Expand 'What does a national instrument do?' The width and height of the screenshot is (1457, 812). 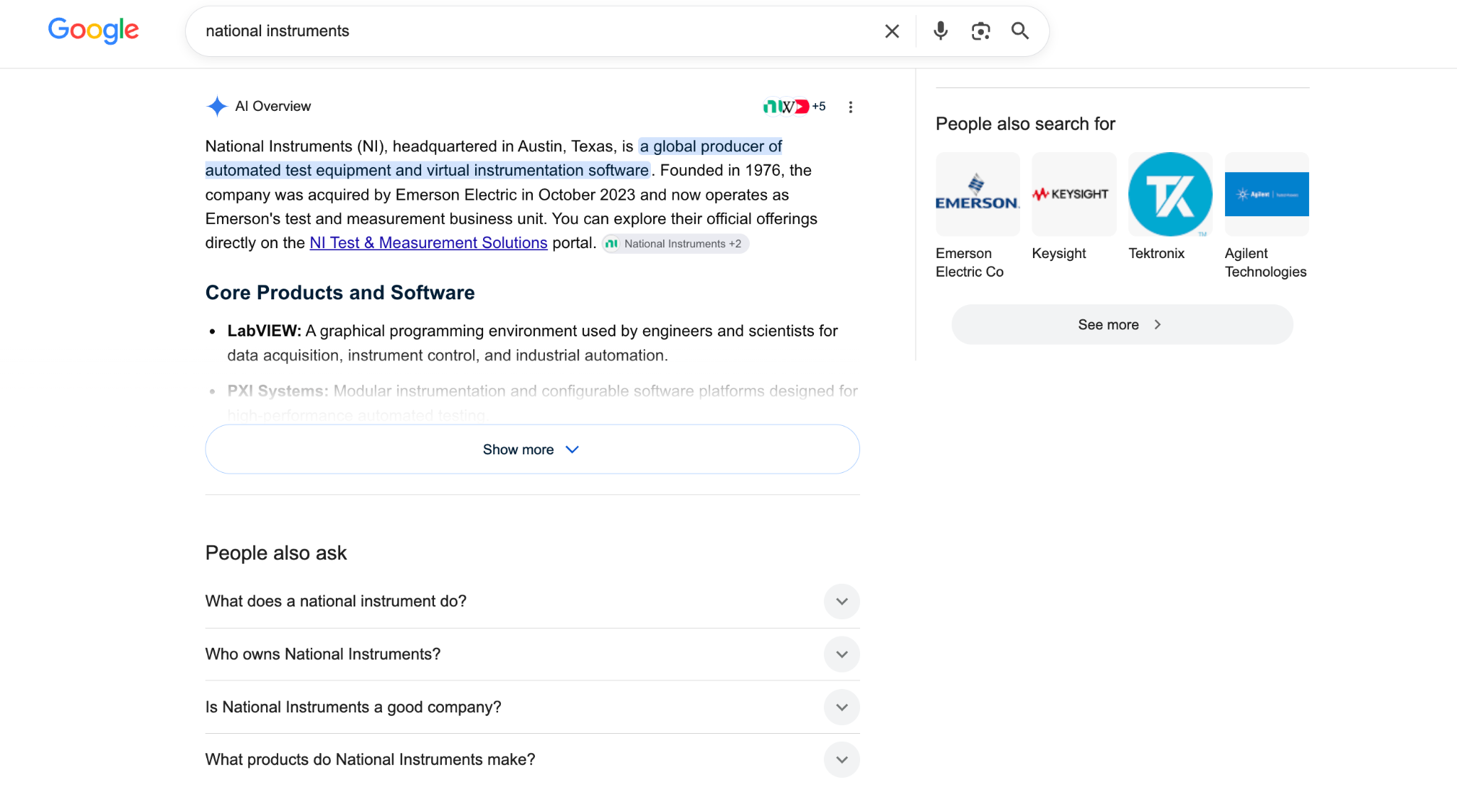click(x=532, y=602)
